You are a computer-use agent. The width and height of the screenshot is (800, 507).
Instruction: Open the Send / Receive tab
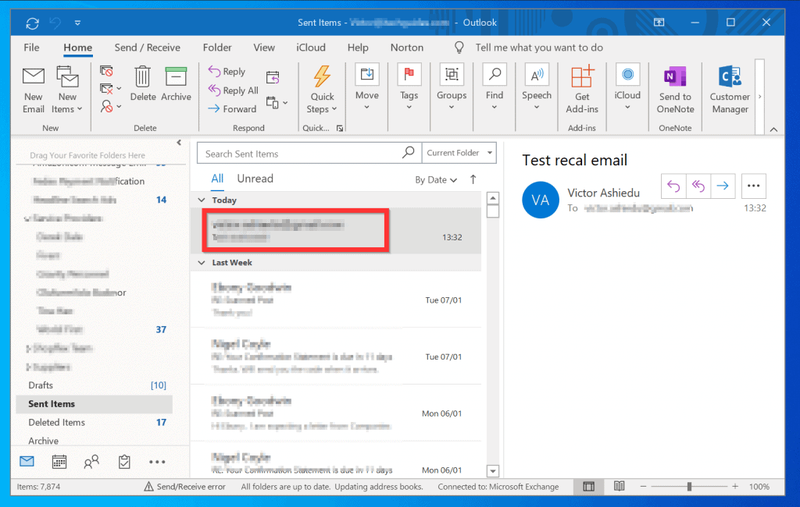tap(147, 47)
